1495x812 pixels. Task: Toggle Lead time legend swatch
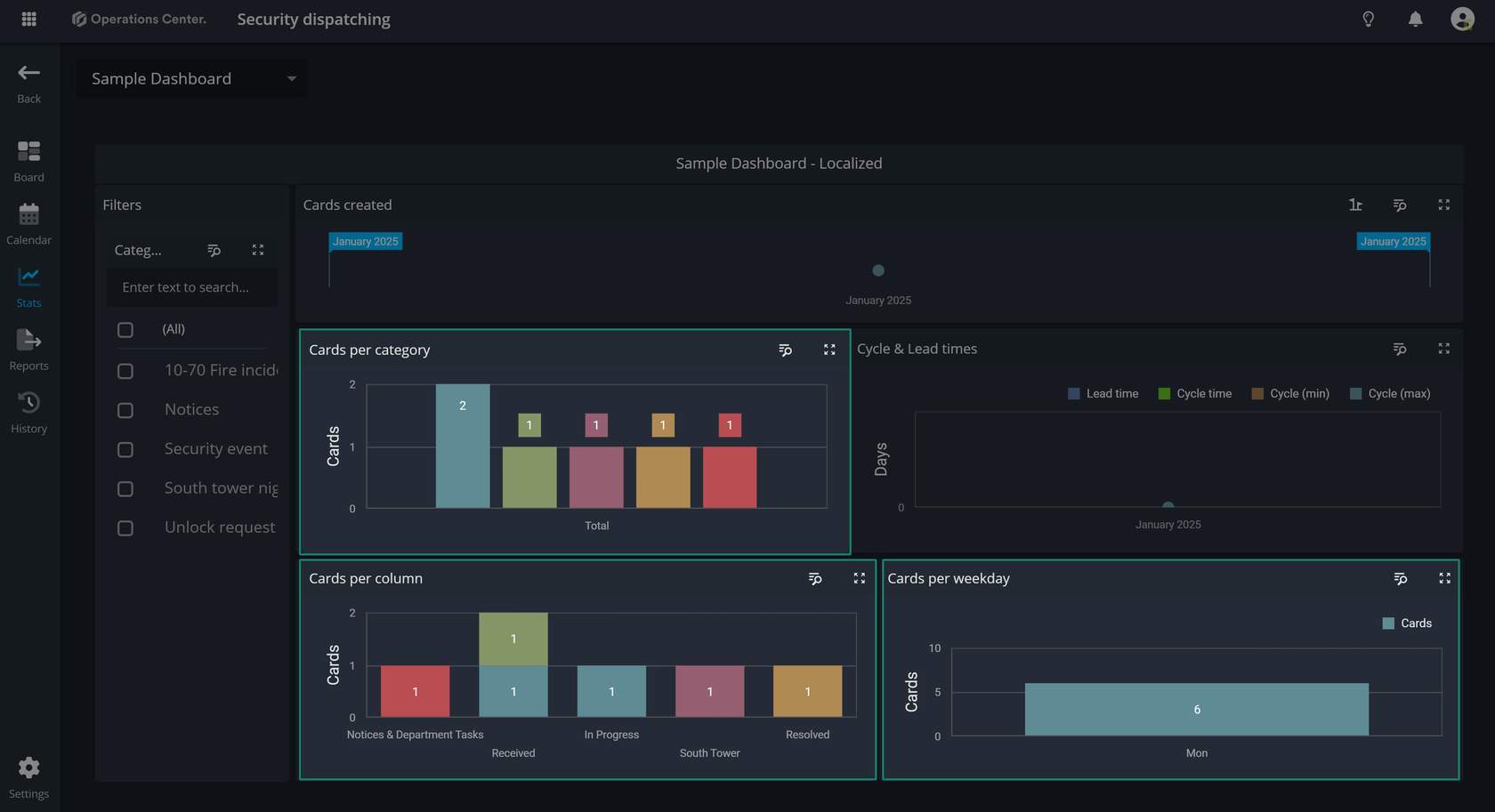coord(1073,394)
